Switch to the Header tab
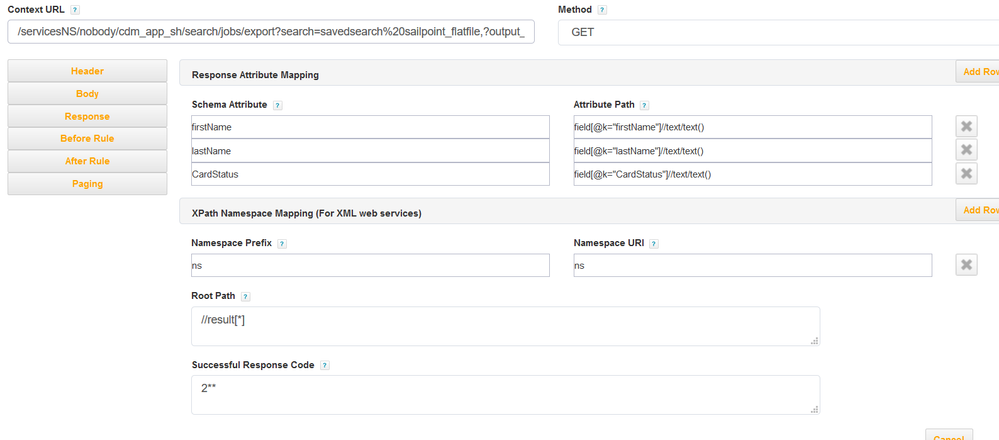 pos(87,71)
